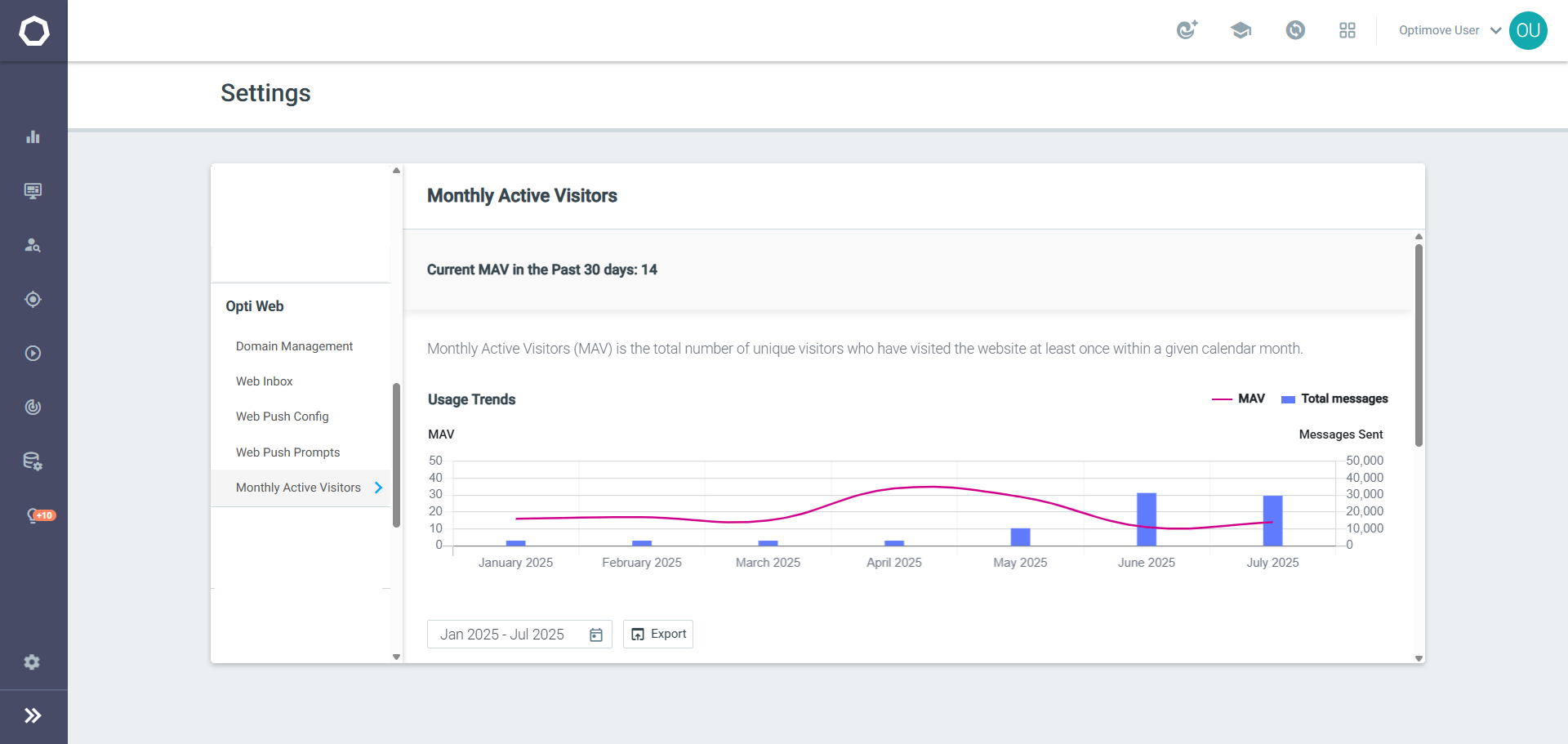Open the target crosshair sidebar icon
Viewport: 1568px width, 744px height.
[33, 300]
